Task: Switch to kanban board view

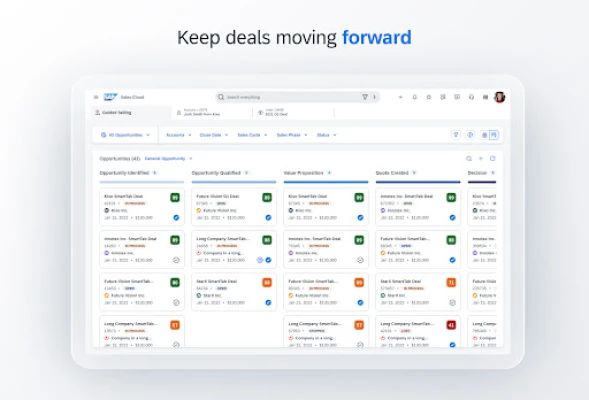Action: click(494, 135)
